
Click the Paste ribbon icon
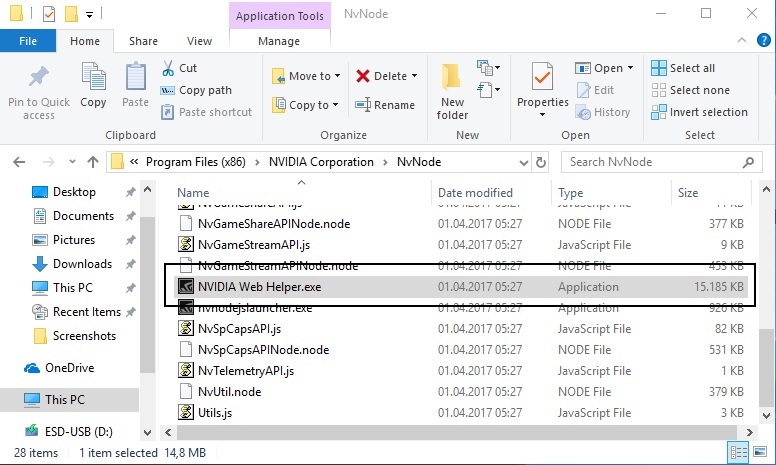click(x=135, y=77)
